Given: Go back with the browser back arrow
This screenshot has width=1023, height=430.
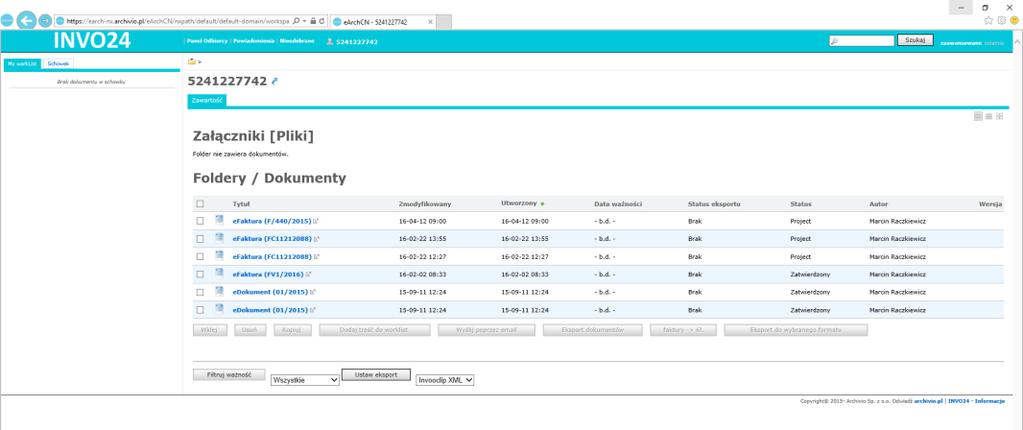Looking at the screenshot, I should pos(27,20).
